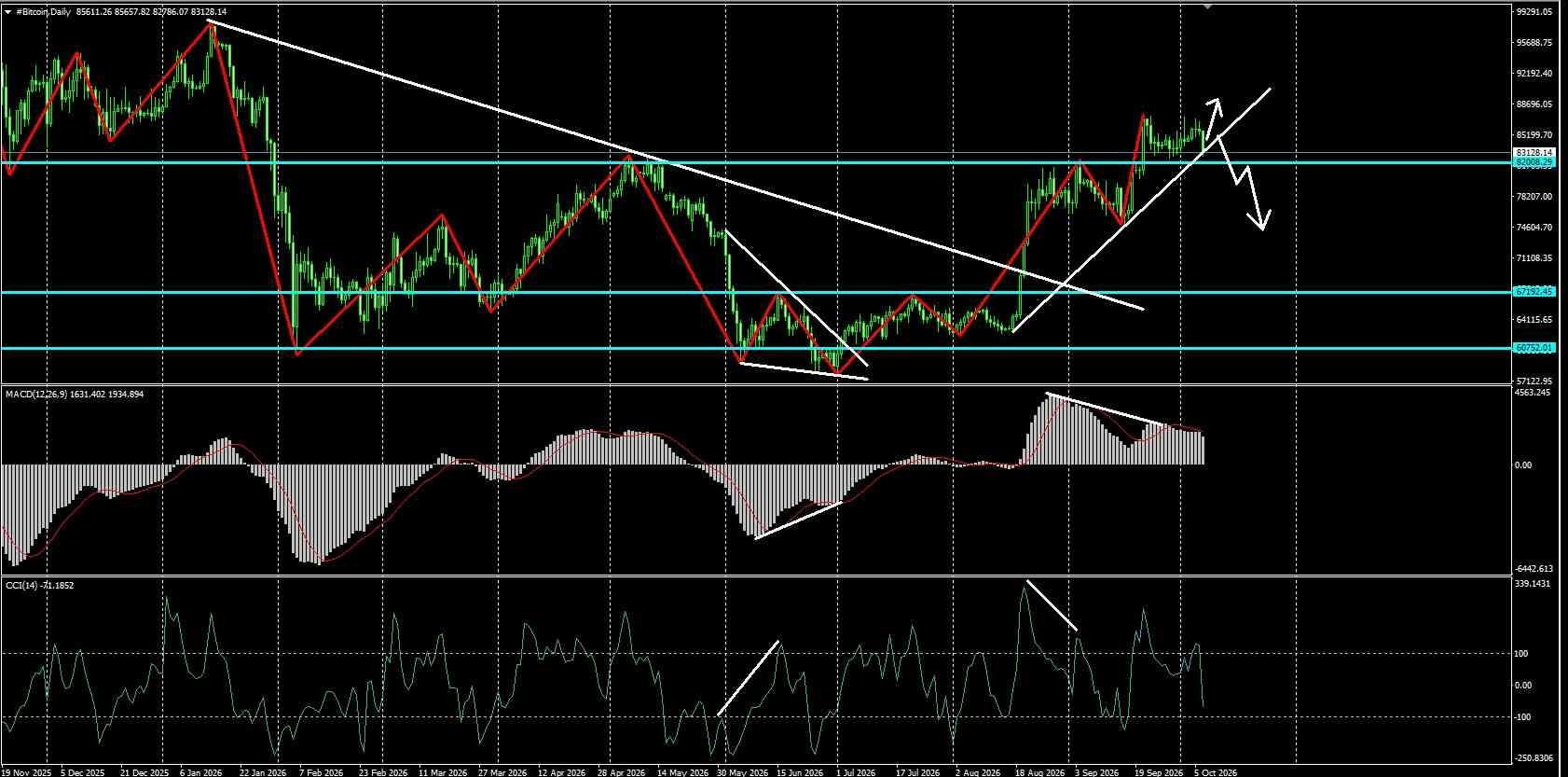Viewport: 1568px width, 777px height.
Task: Click the 339.1431 value on CCI scale
Action: 1534,584
